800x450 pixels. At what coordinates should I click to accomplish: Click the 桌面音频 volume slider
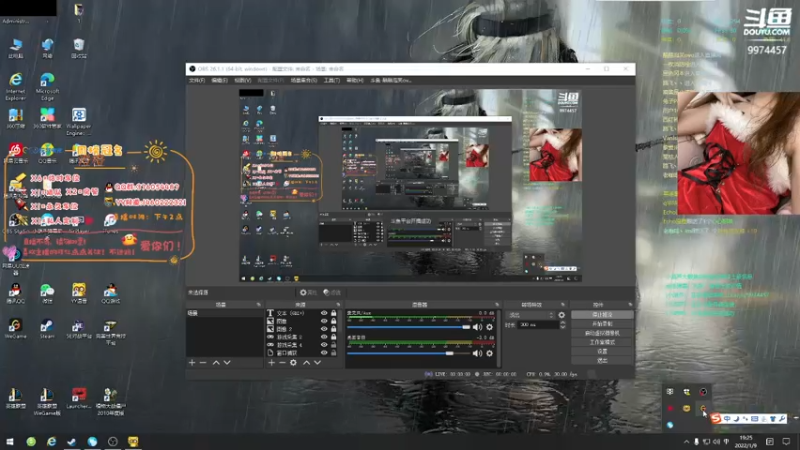(x=408, y=353)
